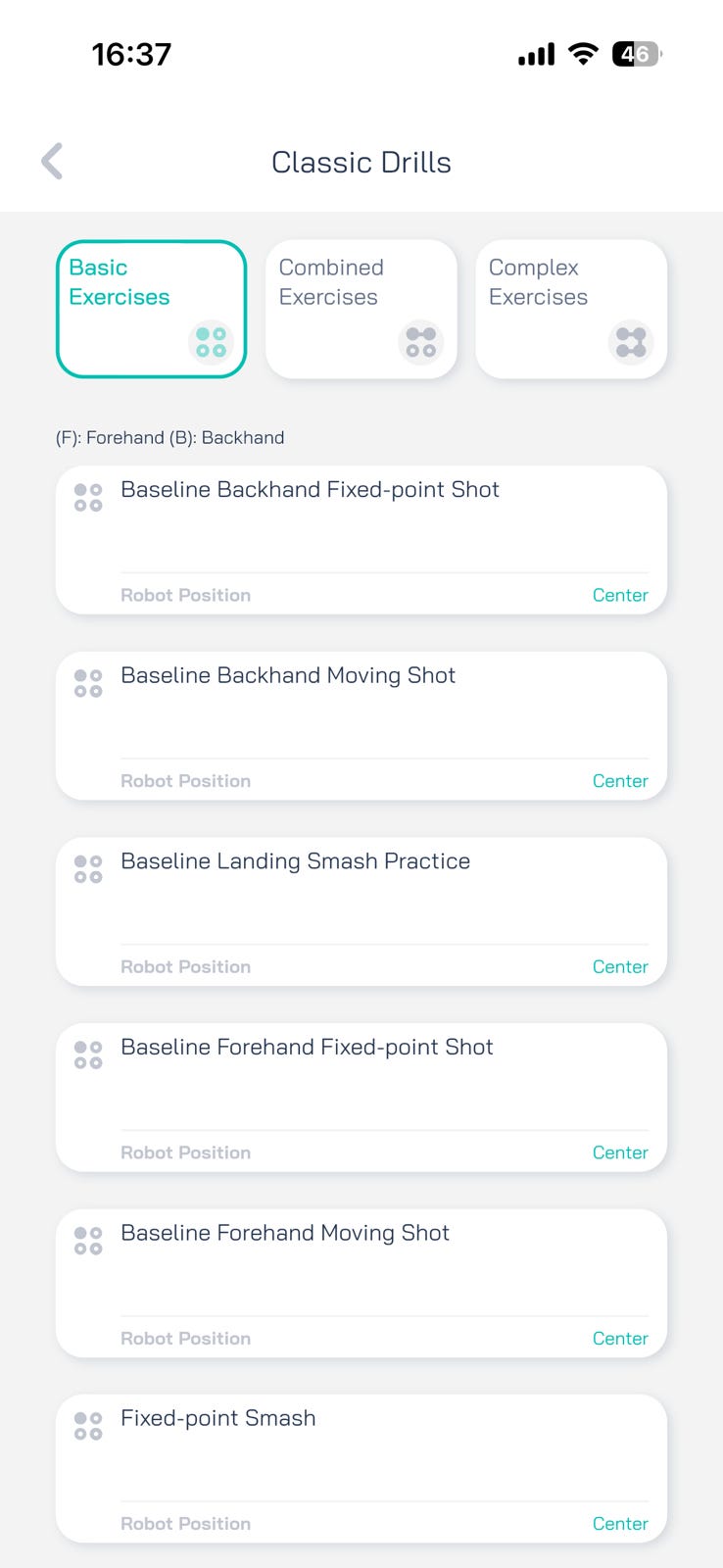
Task: Click dots icon beside Baseline Backhand Fixed-point Shot
Action: coord(88,498)
